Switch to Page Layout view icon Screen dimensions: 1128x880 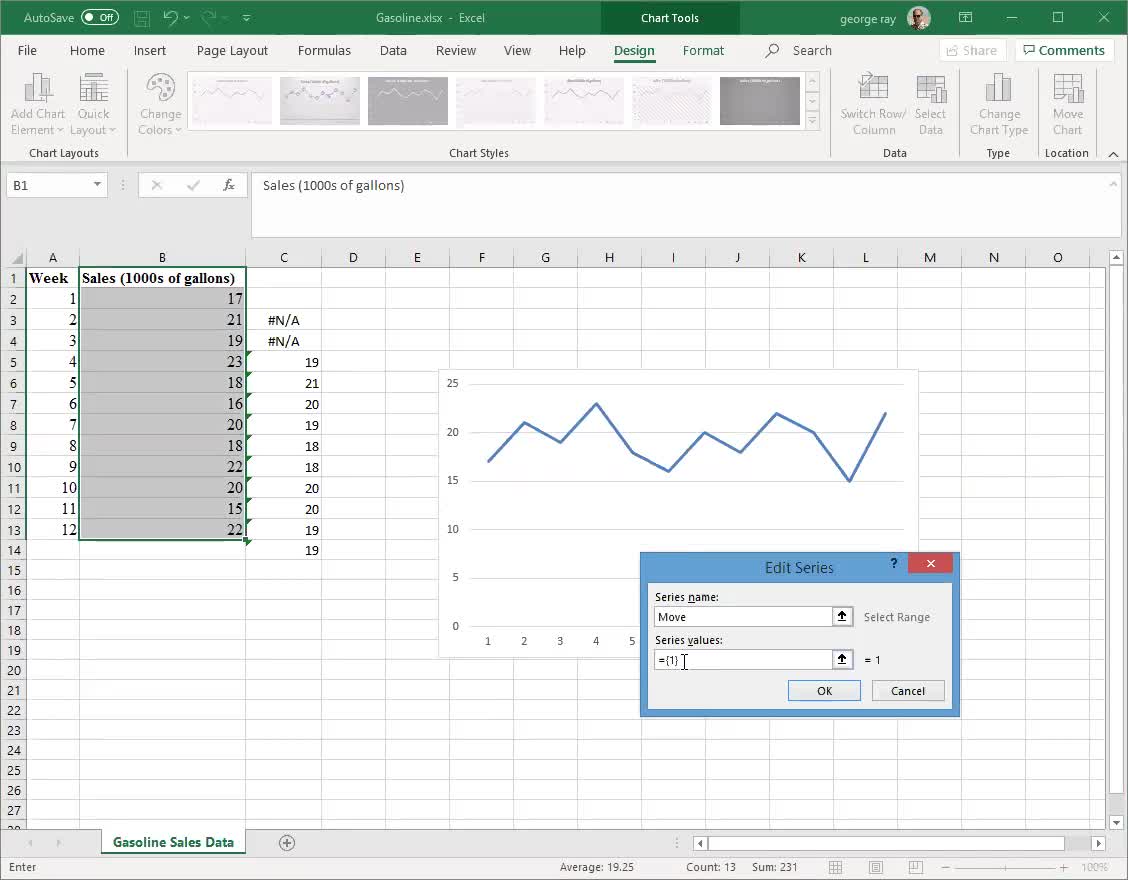click(875, 867)
